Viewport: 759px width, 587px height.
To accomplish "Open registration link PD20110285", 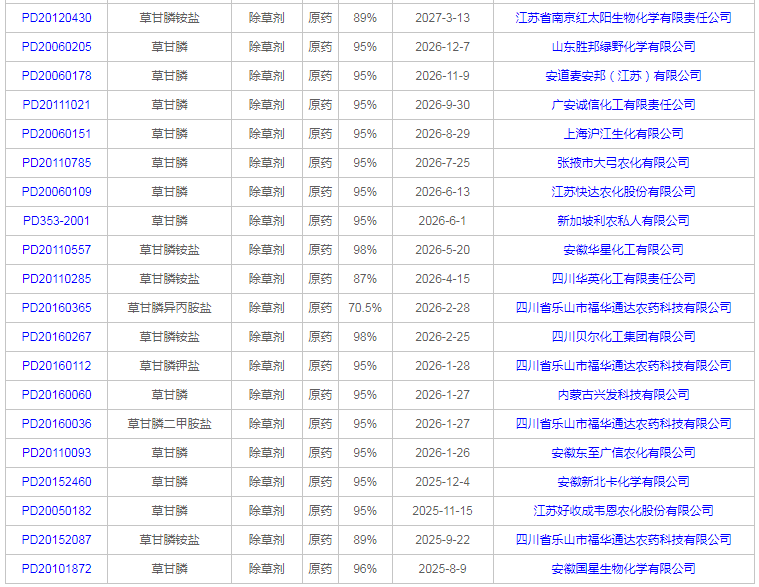I will coord(57,279).
